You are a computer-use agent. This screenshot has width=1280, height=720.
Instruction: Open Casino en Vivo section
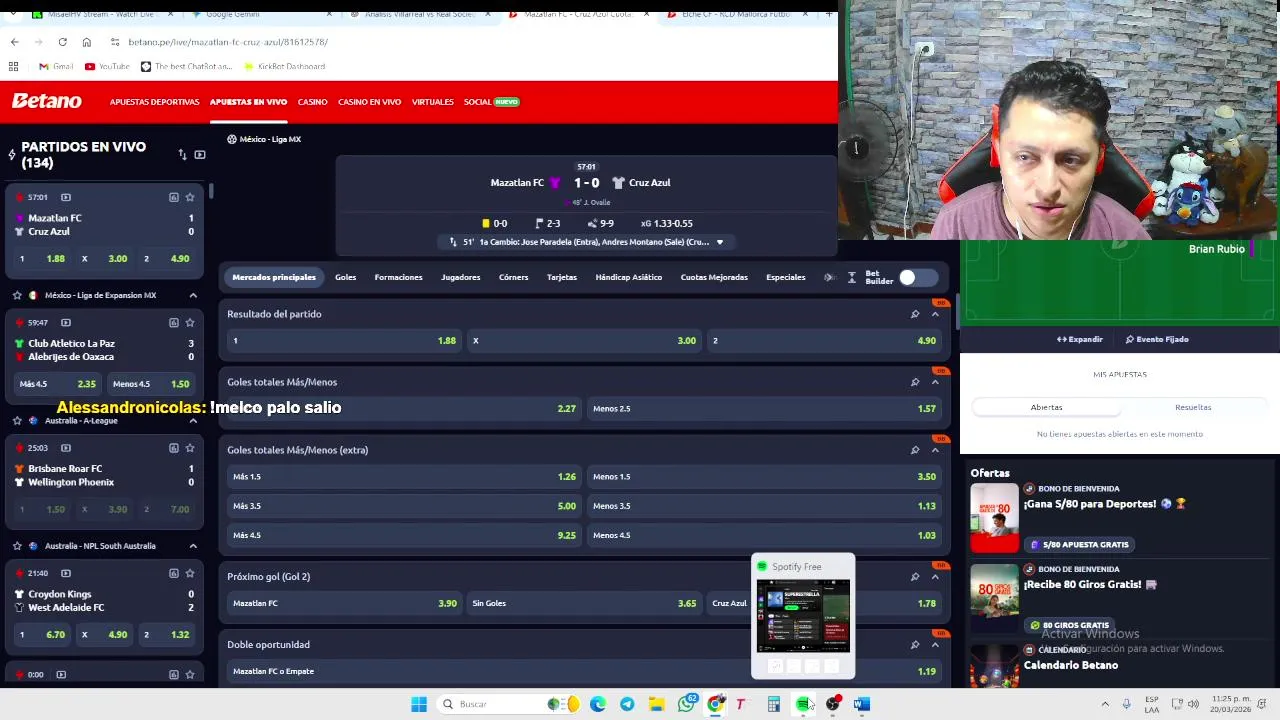click(369, 102)
